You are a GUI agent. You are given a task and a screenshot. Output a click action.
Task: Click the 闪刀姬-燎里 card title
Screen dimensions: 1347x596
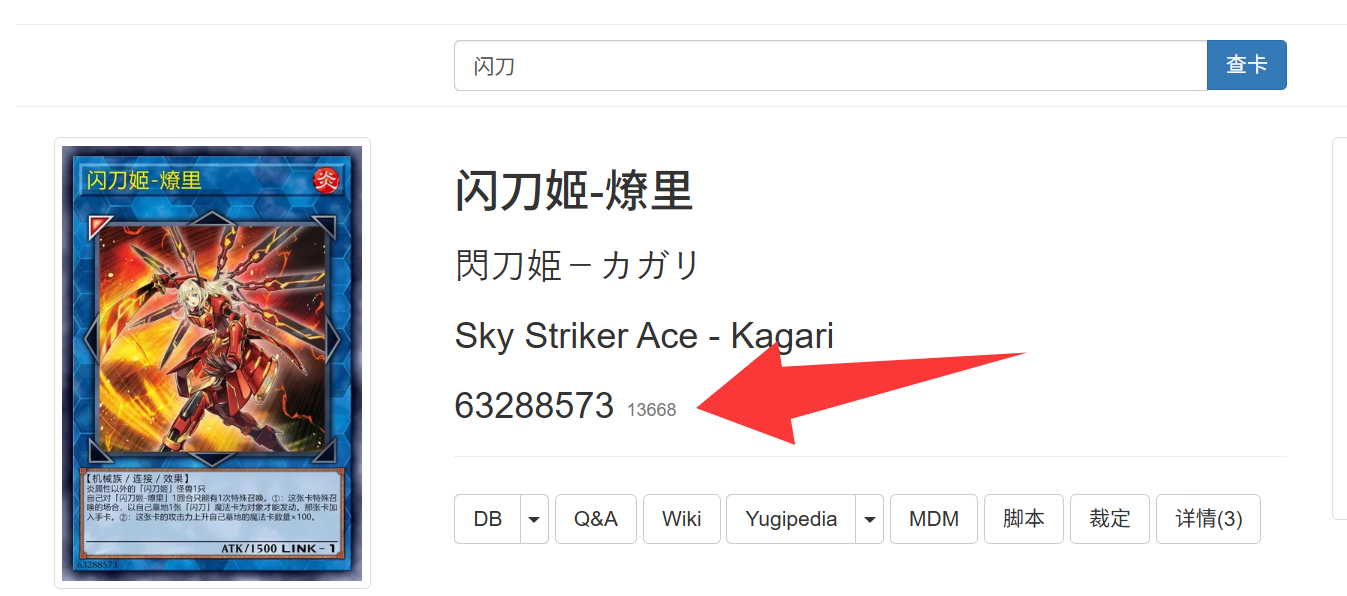[574, 190]
